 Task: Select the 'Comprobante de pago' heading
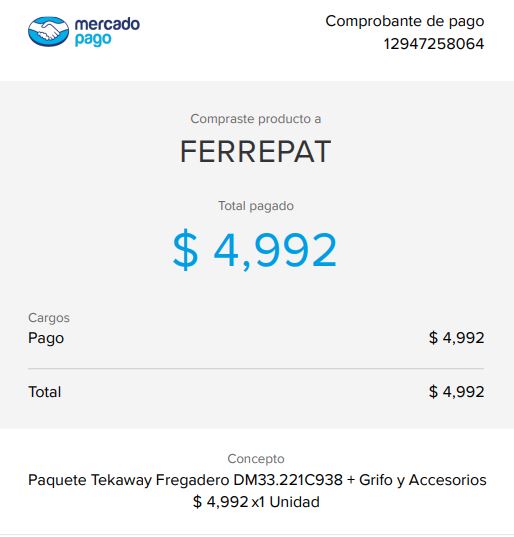point(404,21)
